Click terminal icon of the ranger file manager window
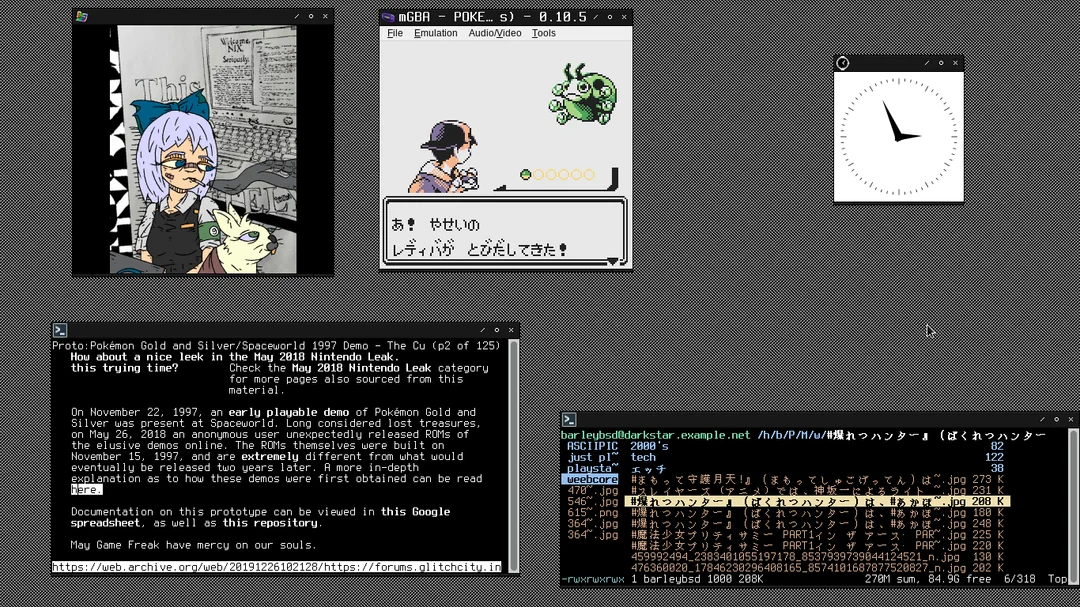The image size is (1080, 607). pyautogui.click(x=568, y=420)
